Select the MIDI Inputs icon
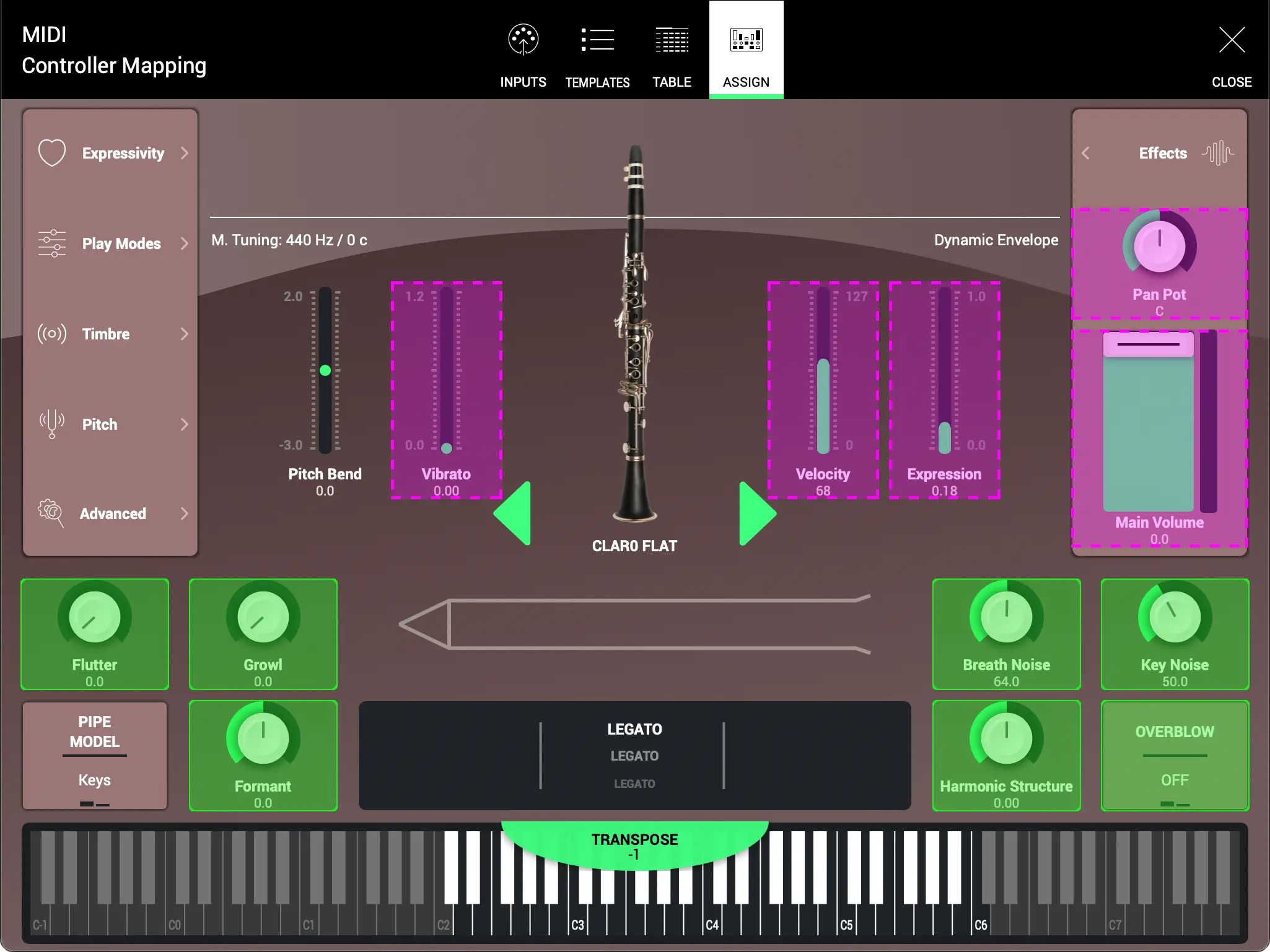 point(522,50)
